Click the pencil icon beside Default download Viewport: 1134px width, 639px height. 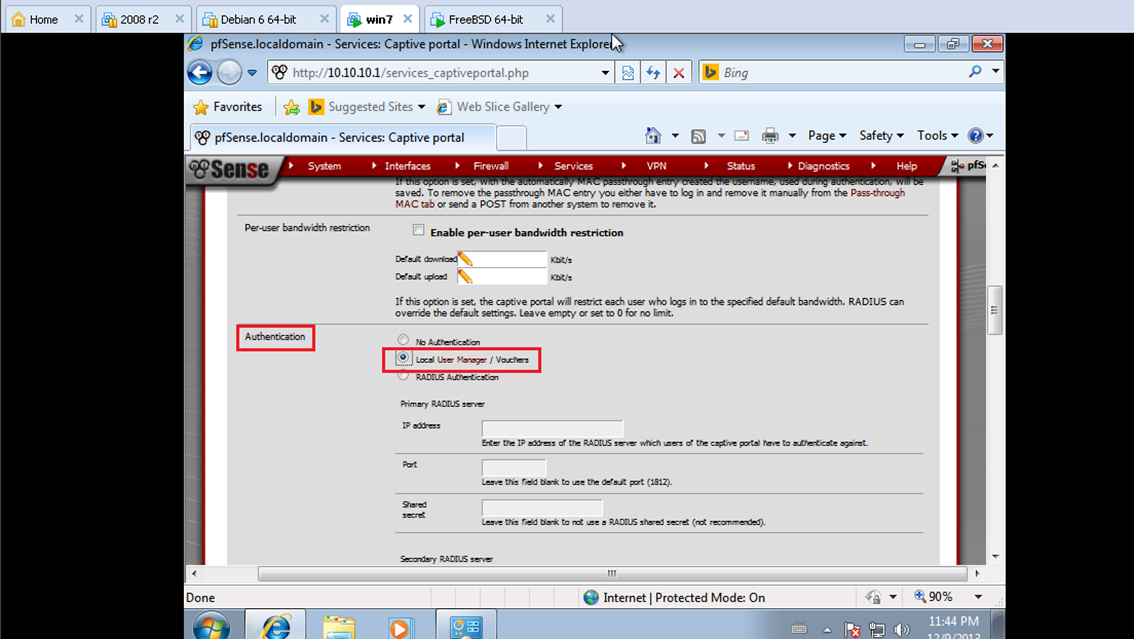tap(465, 259)
